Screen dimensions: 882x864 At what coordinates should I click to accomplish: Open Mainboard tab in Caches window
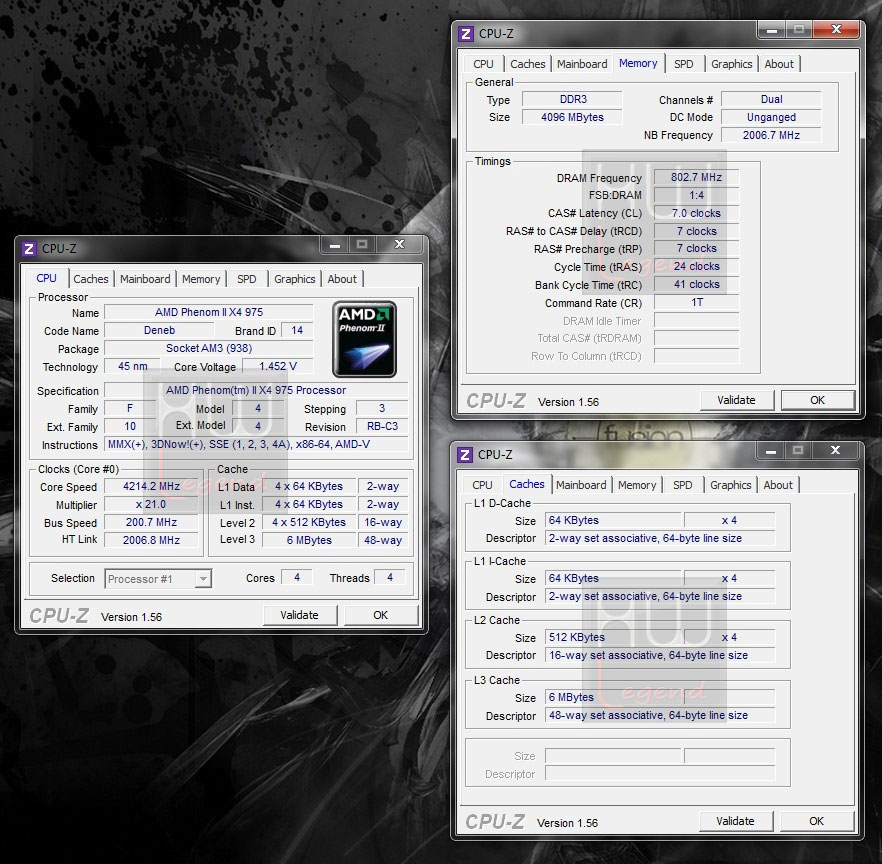(581, 485)
